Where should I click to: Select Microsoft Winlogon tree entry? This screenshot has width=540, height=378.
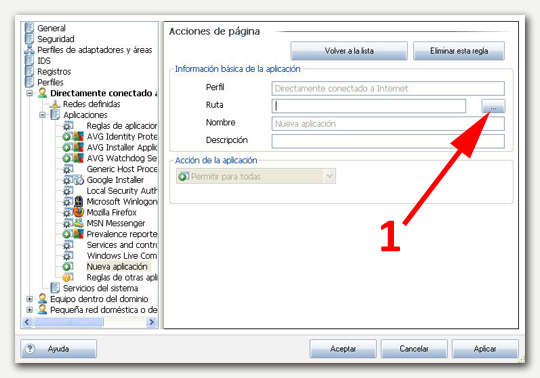tap(122, 202)
